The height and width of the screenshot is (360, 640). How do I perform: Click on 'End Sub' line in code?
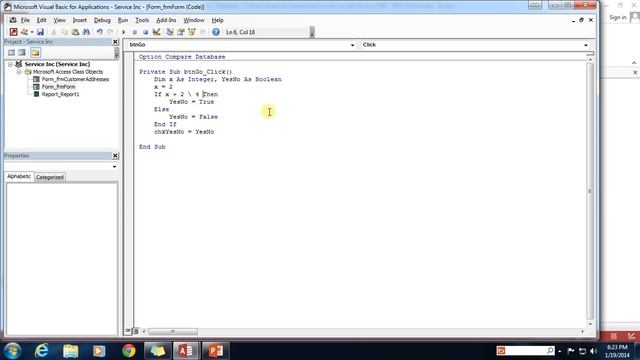152,147
